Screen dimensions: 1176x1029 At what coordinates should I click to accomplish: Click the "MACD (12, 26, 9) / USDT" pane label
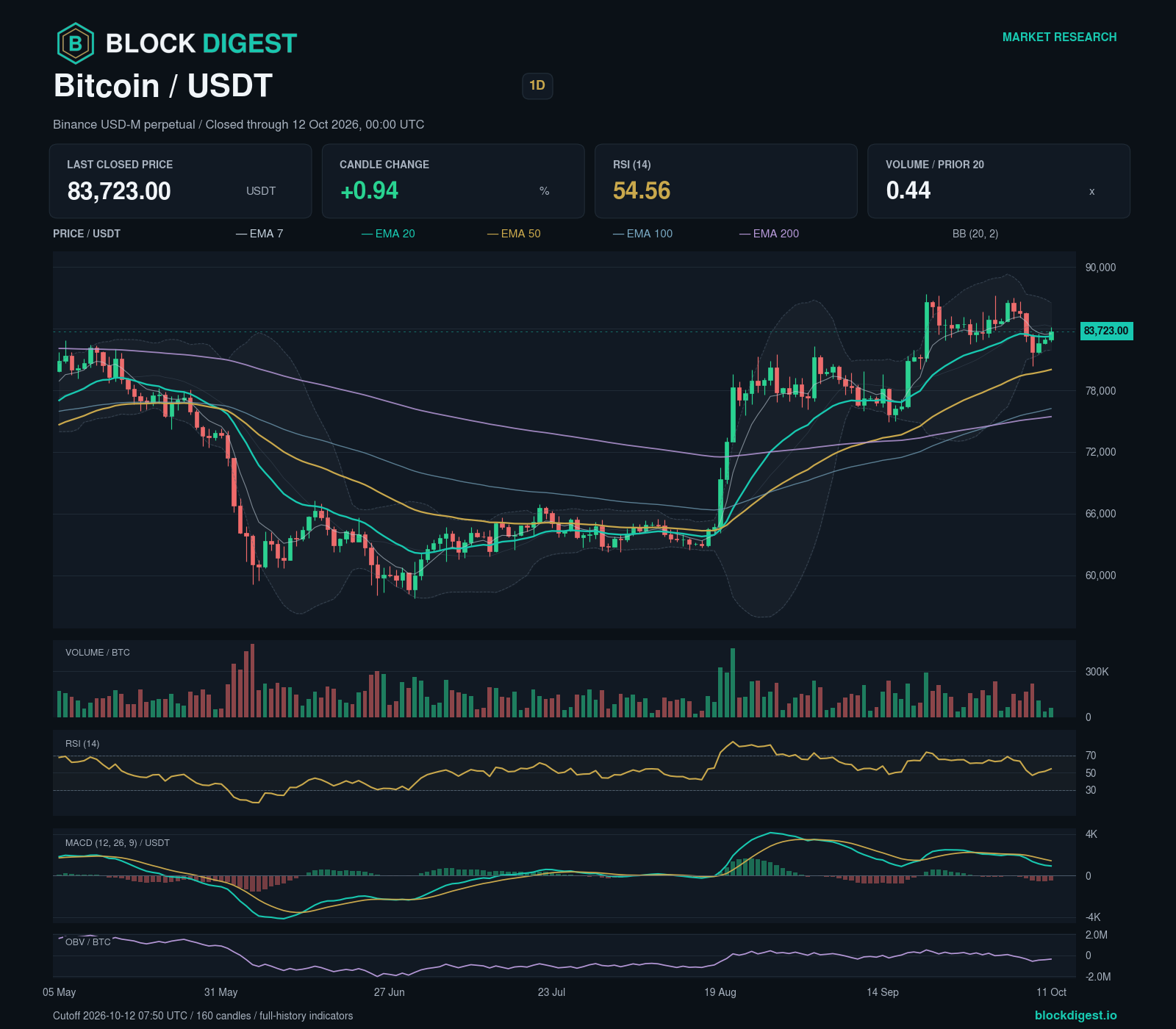click(x=118, y=843)
